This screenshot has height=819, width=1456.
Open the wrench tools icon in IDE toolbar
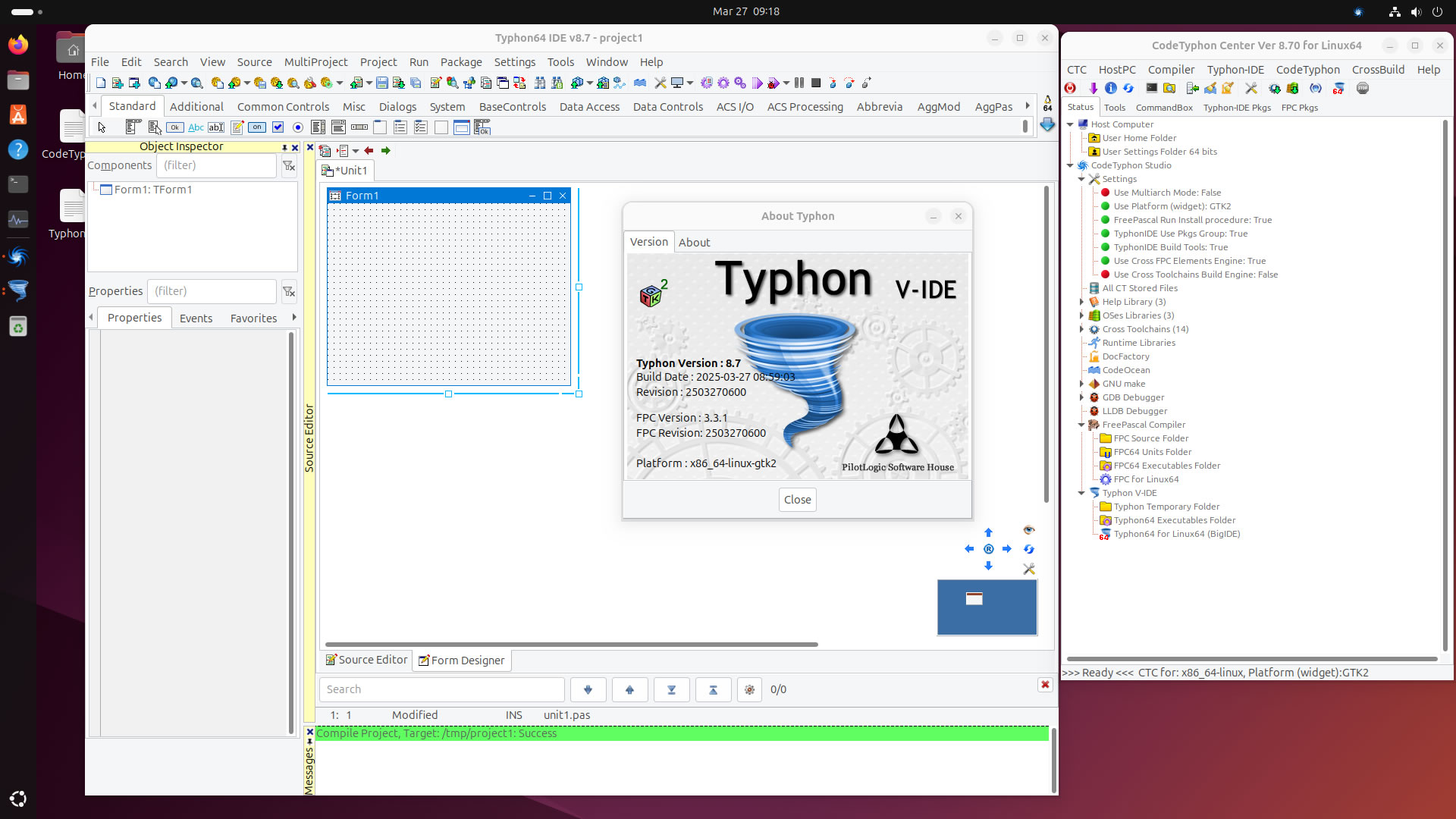coord(660,83)
